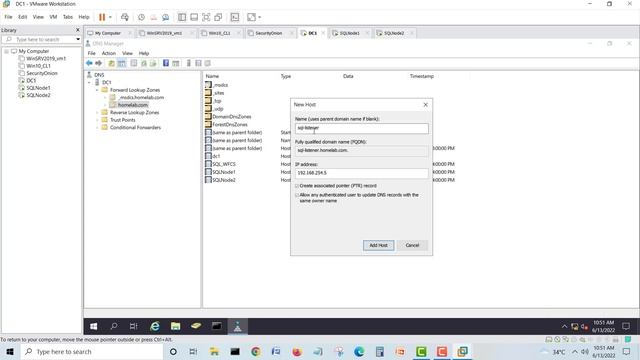Click the library search input field
This screenshot has height=360, width=640.
(38, 40)
